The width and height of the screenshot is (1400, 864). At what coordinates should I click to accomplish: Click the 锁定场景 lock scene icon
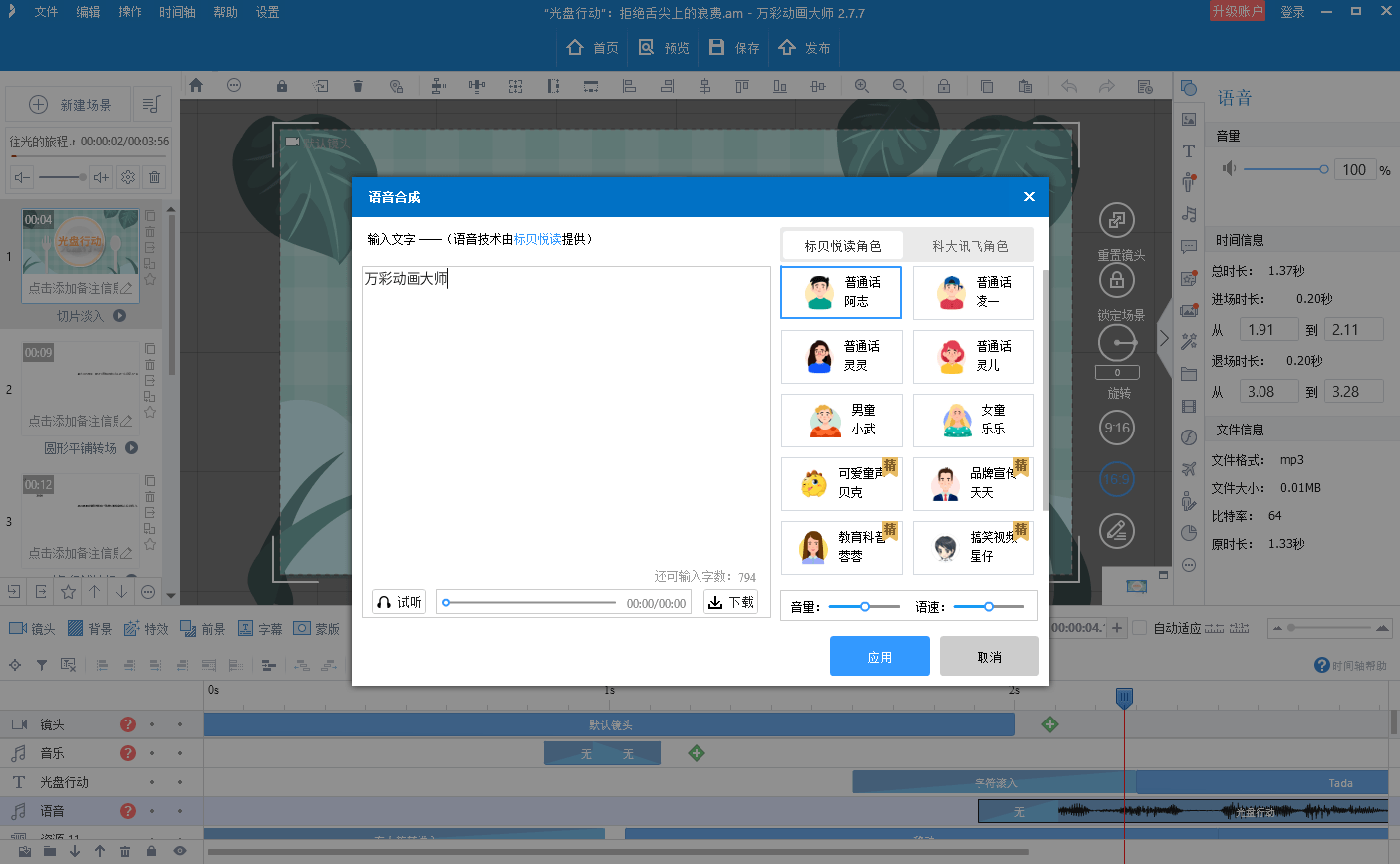point(1117,281)
